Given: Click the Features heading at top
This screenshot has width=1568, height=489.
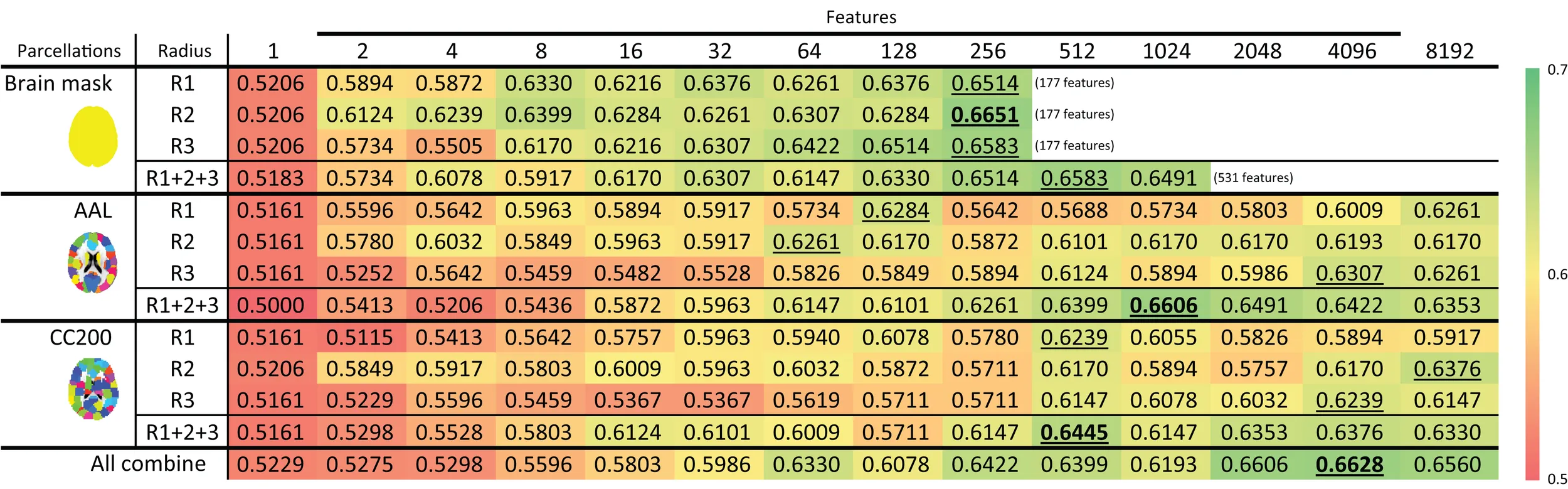Looking at the screenshot, I should pyautogui.click(x=861, y=17).
